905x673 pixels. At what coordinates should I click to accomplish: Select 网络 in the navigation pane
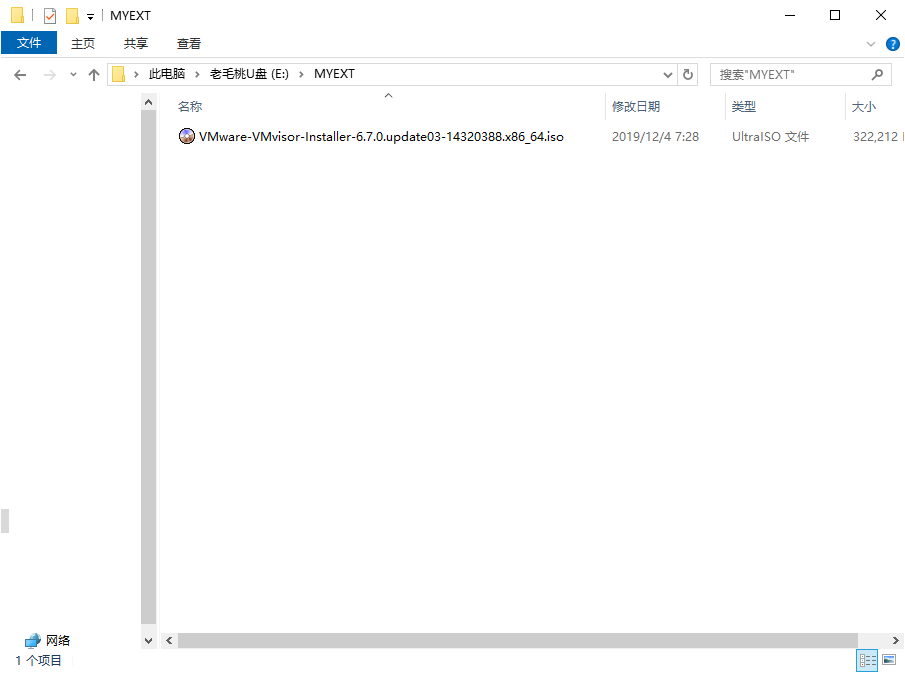pyautogui.click(x=47, y=640)
